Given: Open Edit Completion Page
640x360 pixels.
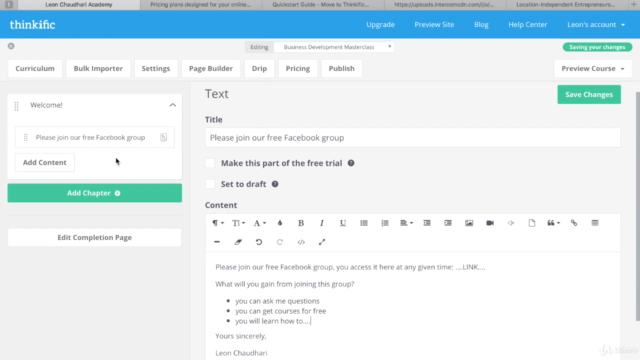Looking at the screenshot, I should click(95, 238).
